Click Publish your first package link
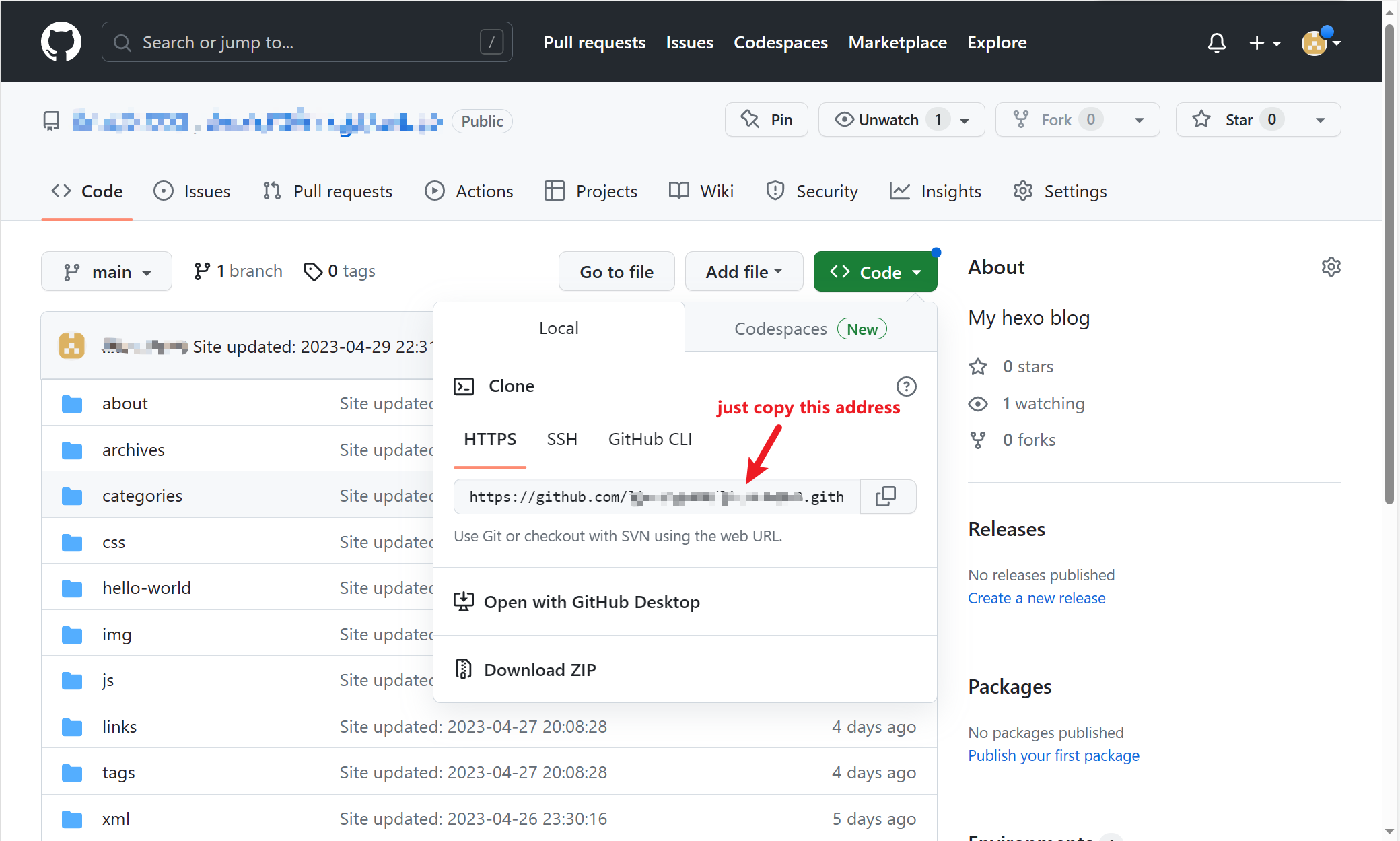1400x841 pixels. (x=1053, y=755)
